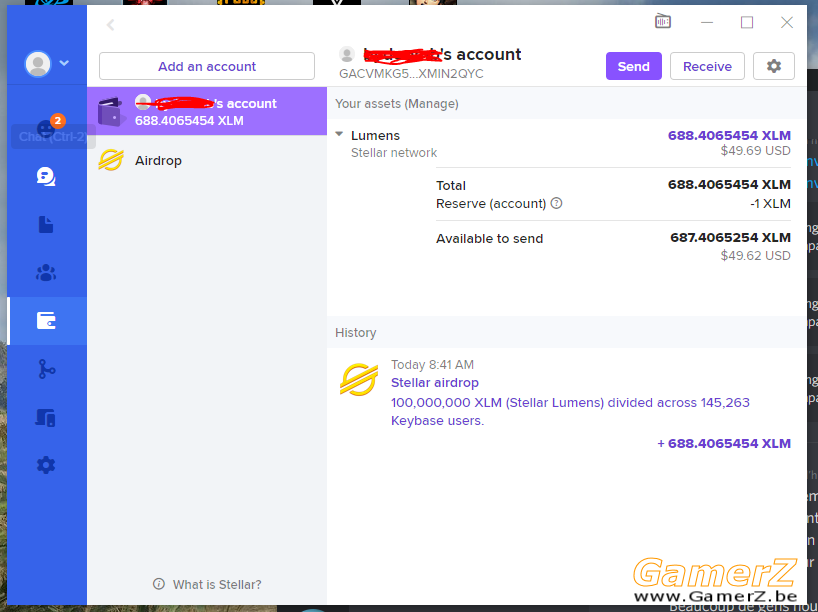This screenshot has width=818, height=612.
Task: Open the Airdrop row in the account list
Action: (x=207, y=160)
